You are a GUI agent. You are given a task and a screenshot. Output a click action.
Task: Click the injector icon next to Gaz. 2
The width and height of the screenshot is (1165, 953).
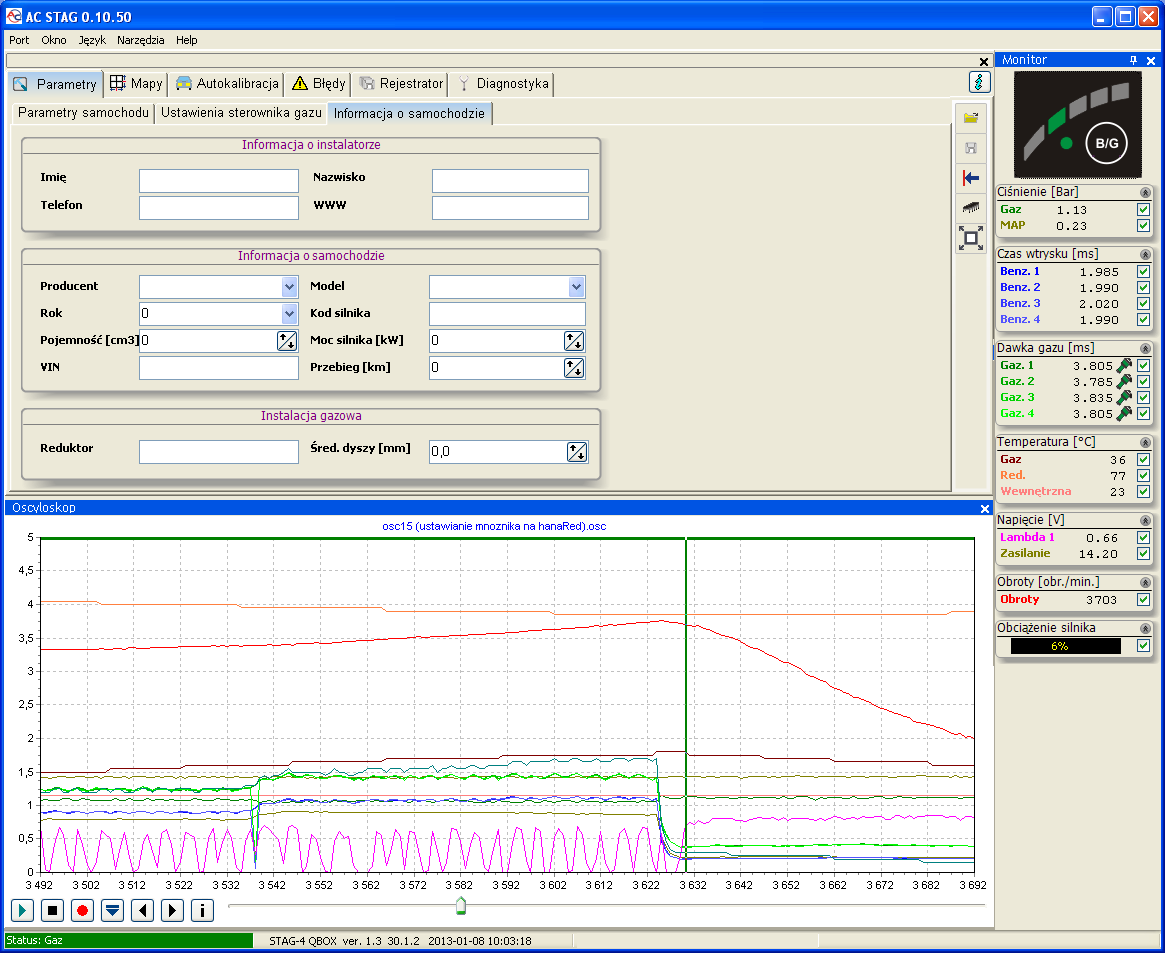(1124, 381)
